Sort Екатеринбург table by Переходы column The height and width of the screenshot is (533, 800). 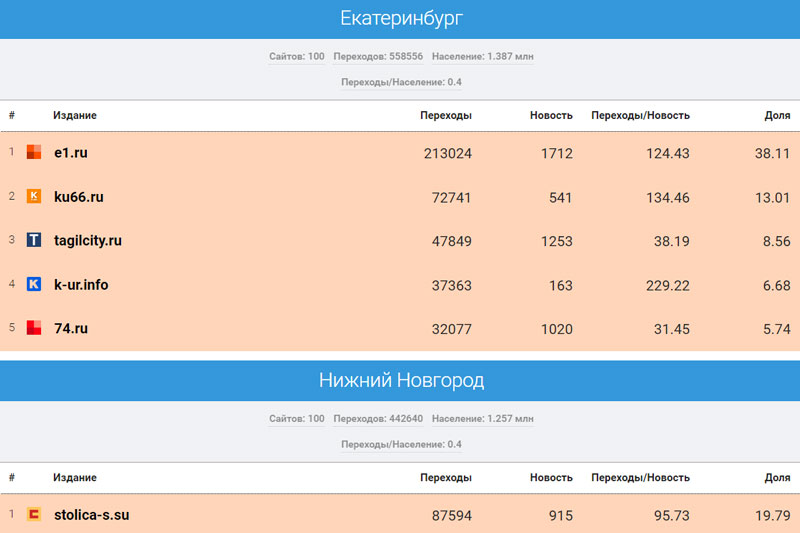446,116
